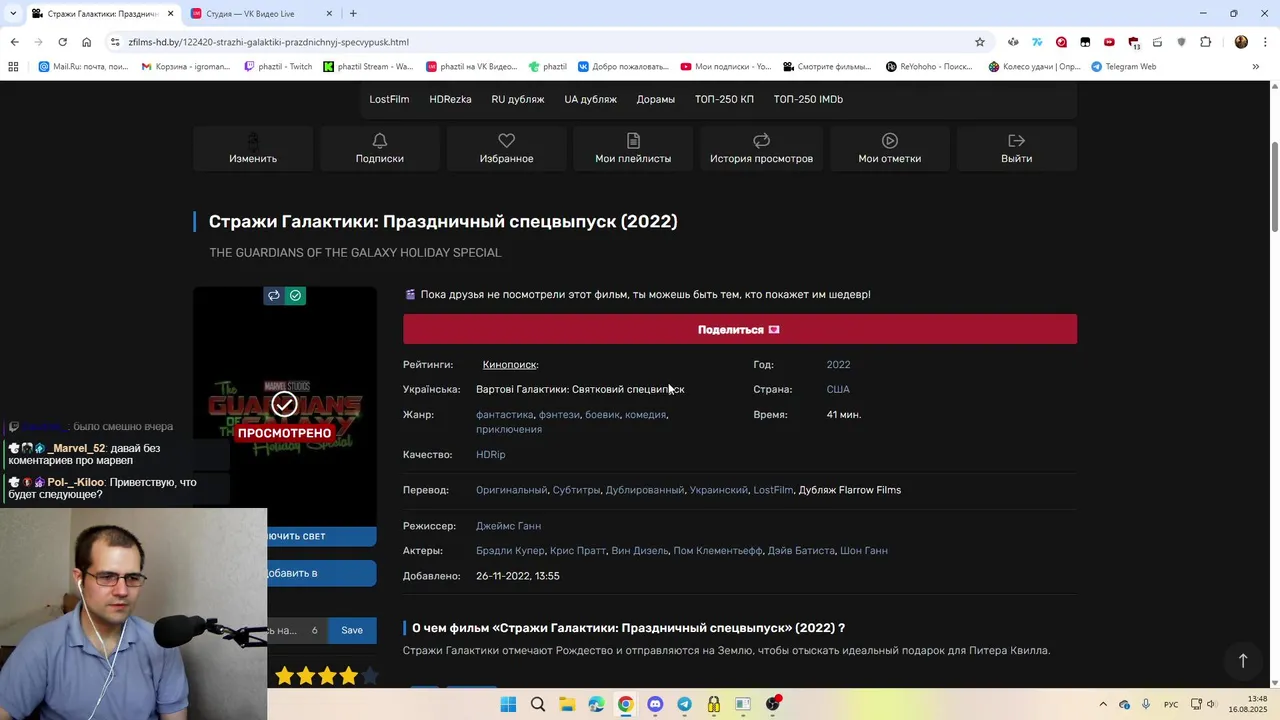The image size is (1280, 720).
Task: Open Mail.Ru bookmark
Action: click(83, 67)
